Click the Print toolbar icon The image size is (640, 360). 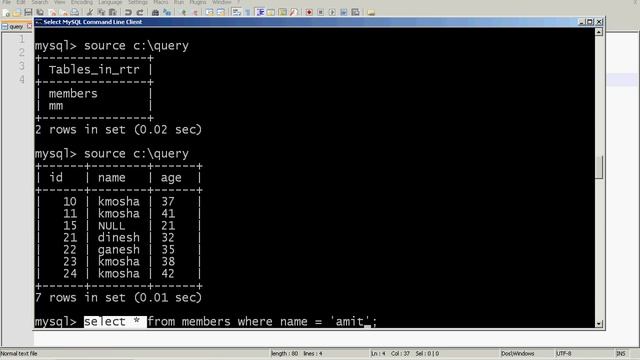pyautogui.click(x=75, y=12)
